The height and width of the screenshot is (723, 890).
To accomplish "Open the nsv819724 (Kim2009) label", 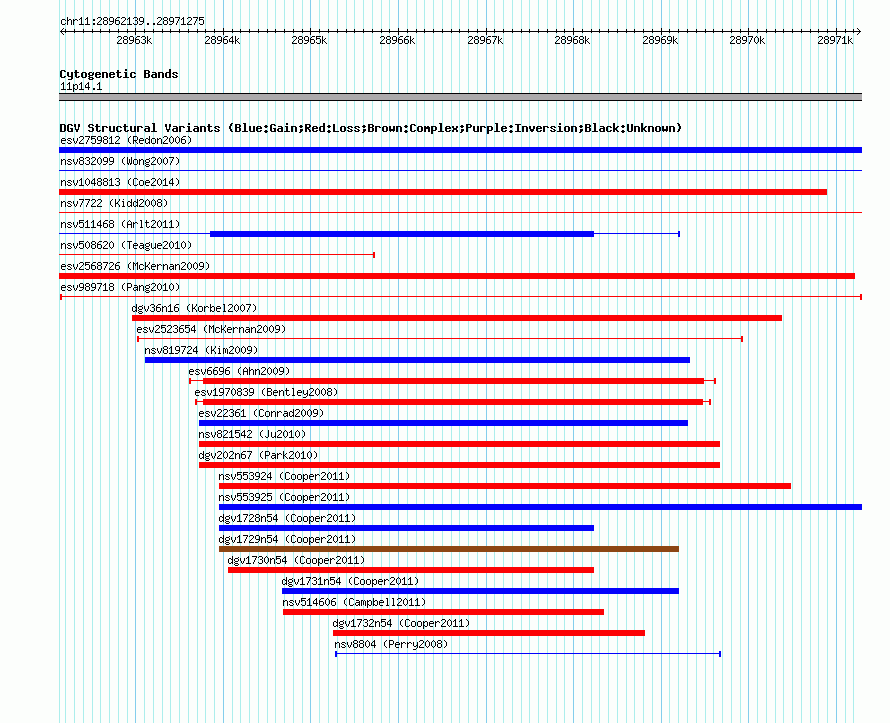I will point(201,350).
